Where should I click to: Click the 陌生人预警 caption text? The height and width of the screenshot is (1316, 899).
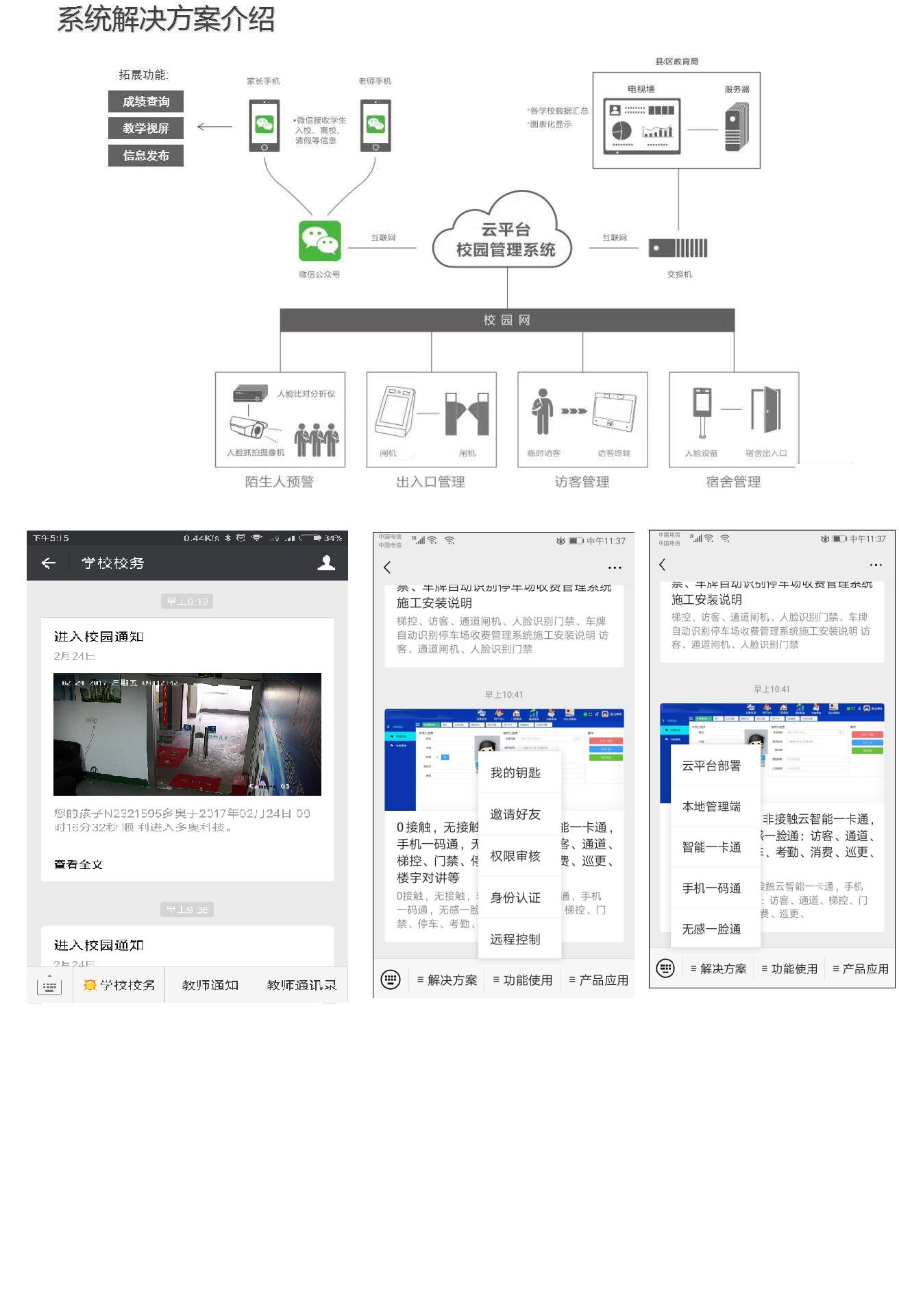click(x=280, y=482)
